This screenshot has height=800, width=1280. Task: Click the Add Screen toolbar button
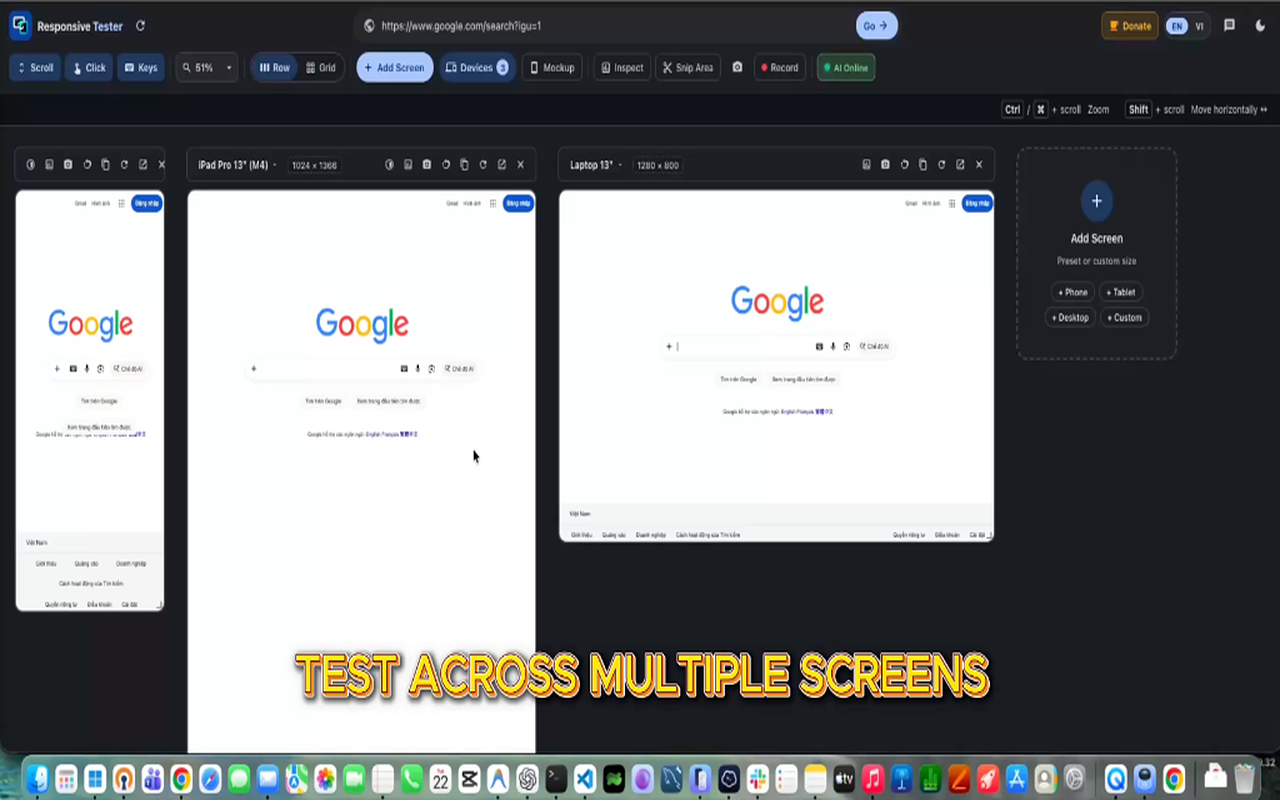395,68
